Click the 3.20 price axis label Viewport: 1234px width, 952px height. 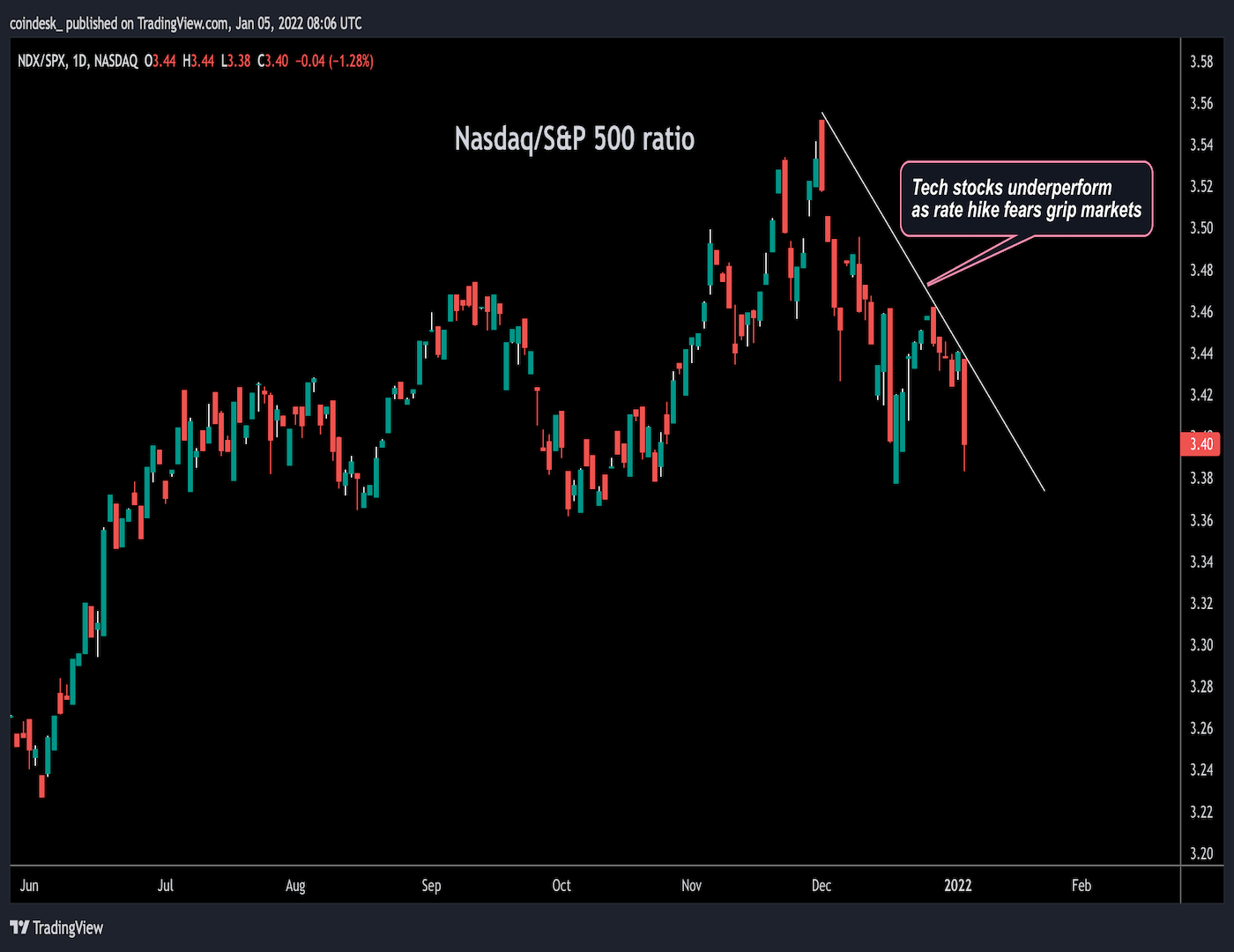(x=1201, y=853)
